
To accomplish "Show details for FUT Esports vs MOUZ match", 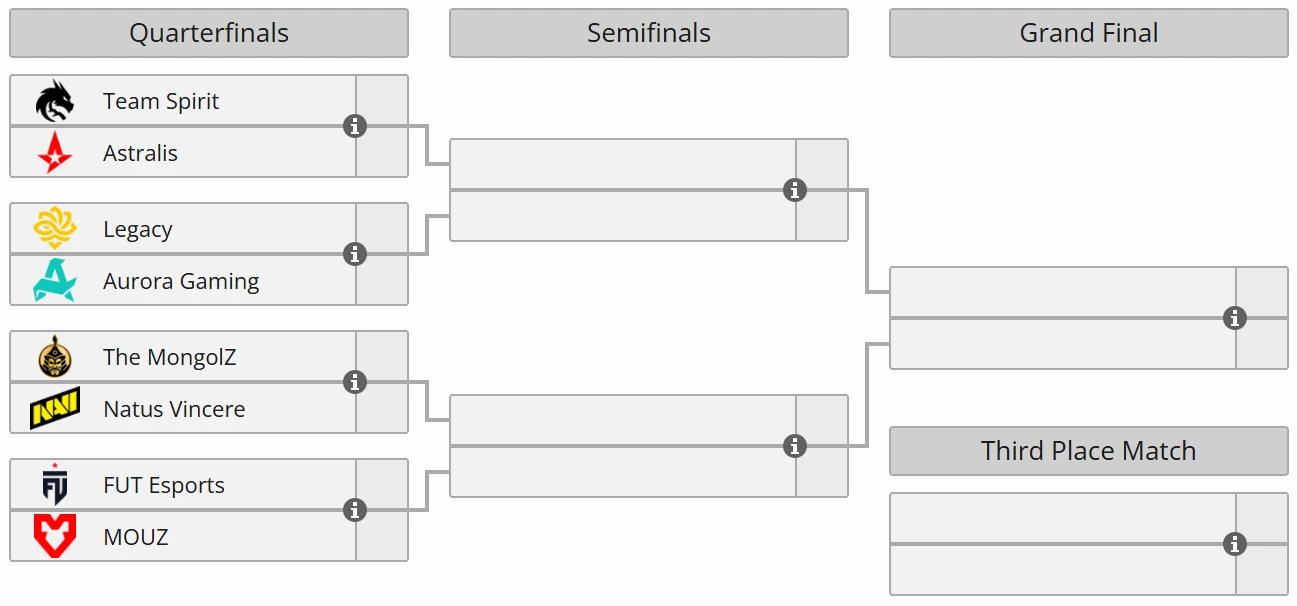I will [x=355, y=510].
